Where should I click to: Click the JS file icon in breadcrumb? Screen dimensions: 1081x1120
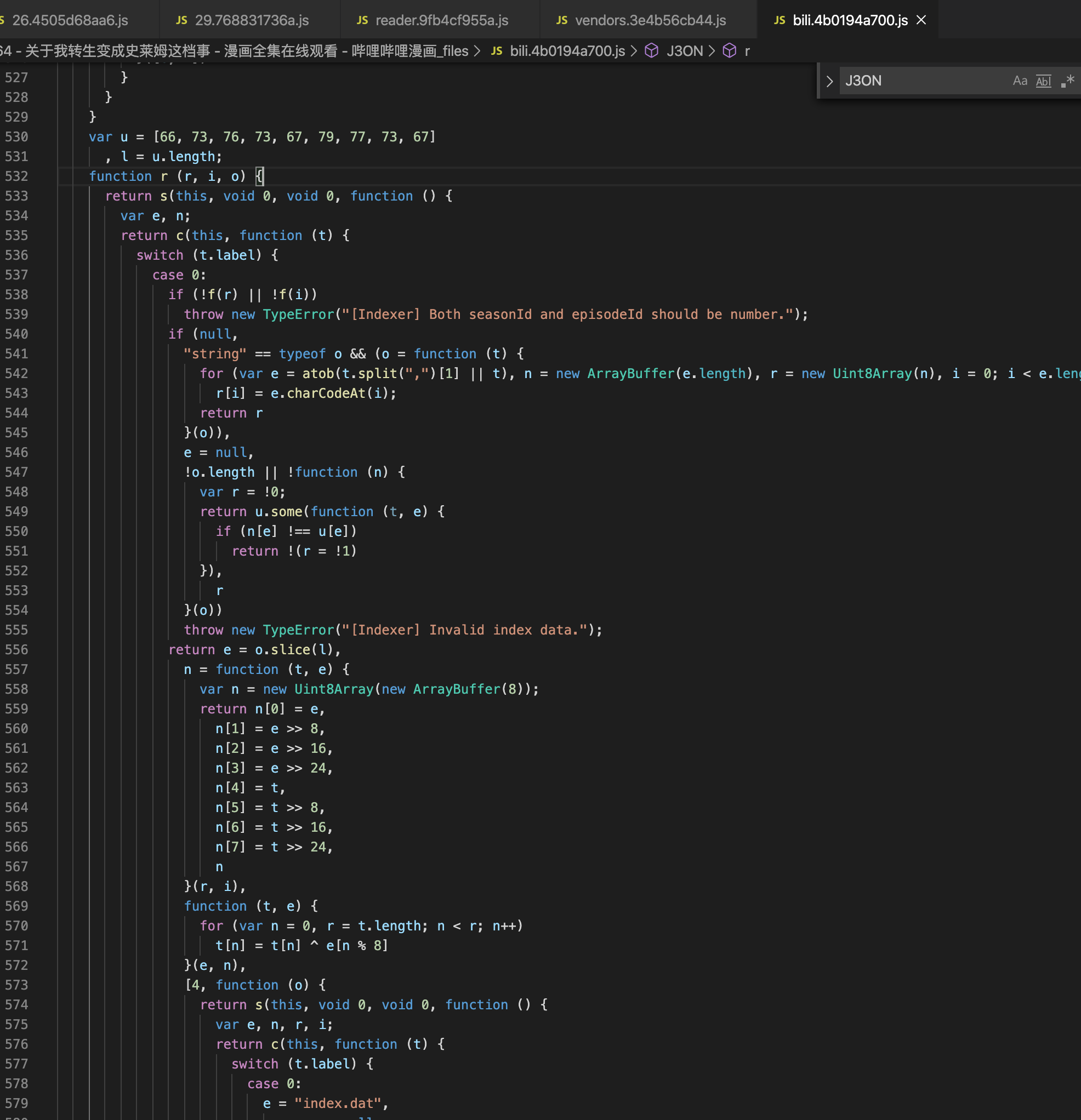pos(496,51)
